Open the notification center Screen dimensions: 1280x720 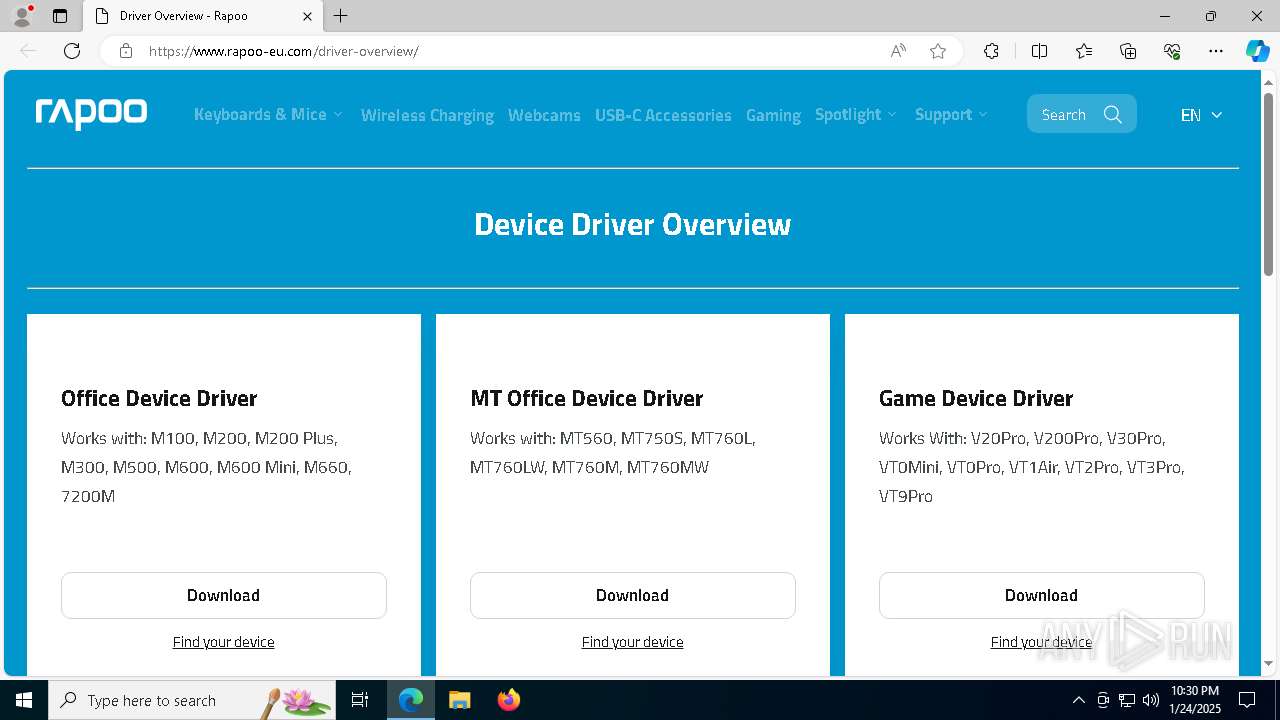click(1247, 700)
